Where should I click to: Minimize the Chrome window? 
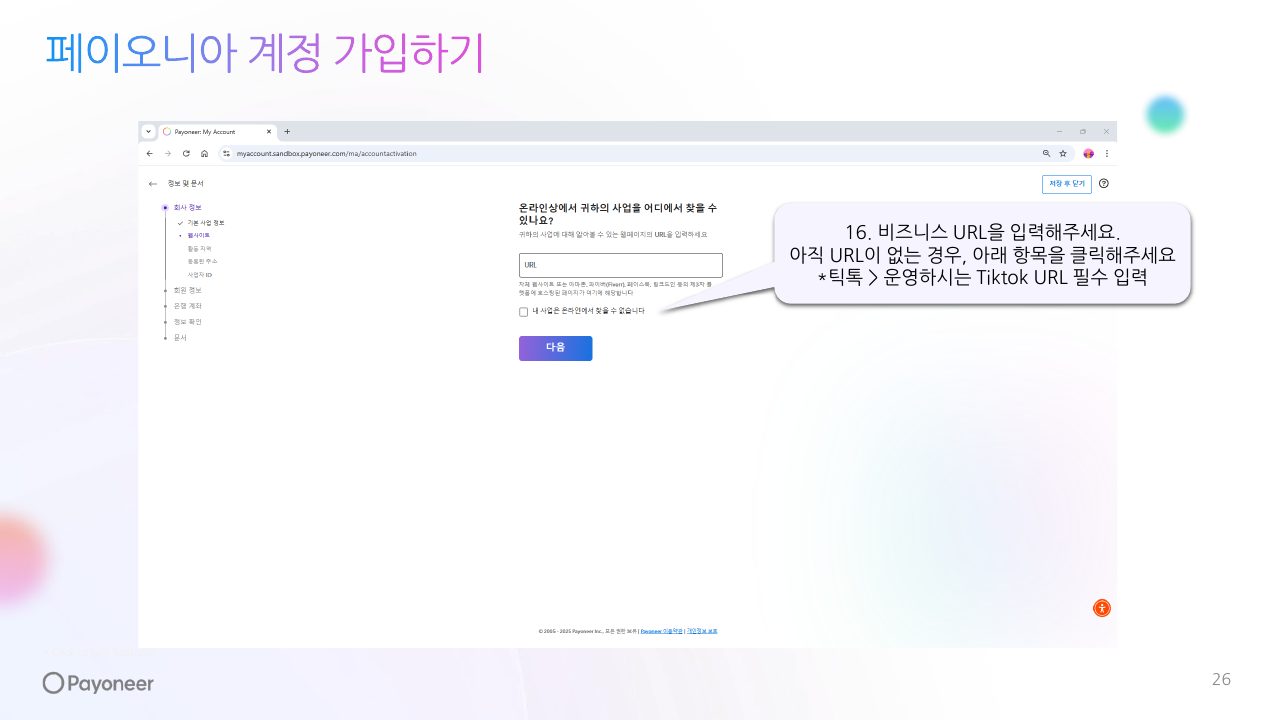point(1060,132)
